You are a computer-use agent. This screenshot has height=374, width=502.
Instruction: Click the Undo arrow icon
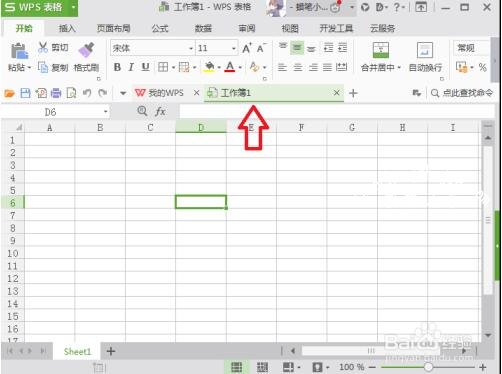pos(87,93)
